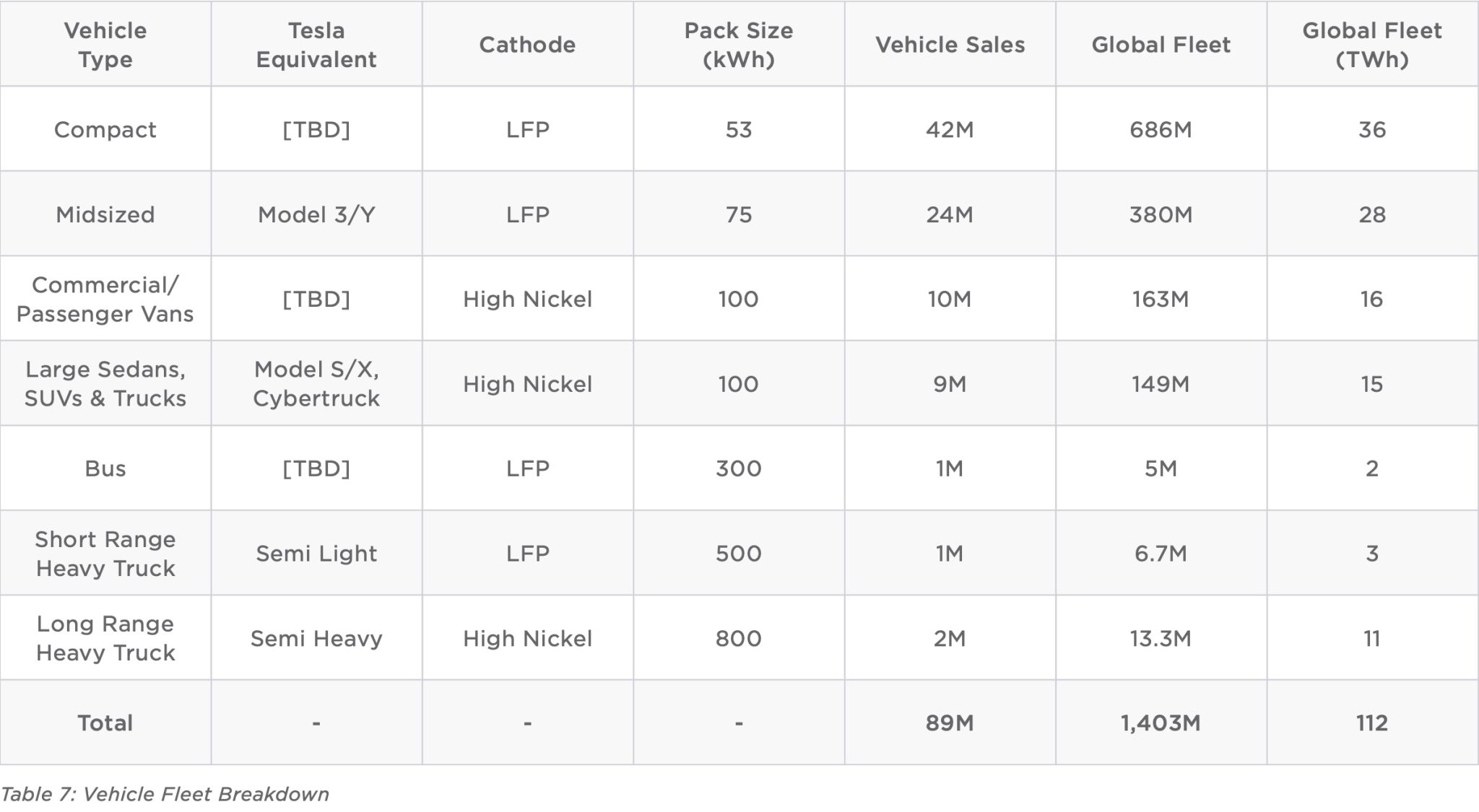Select the Bus row label
The height and width of the screenshot is (812, 1479).
(x=105, y=468)
